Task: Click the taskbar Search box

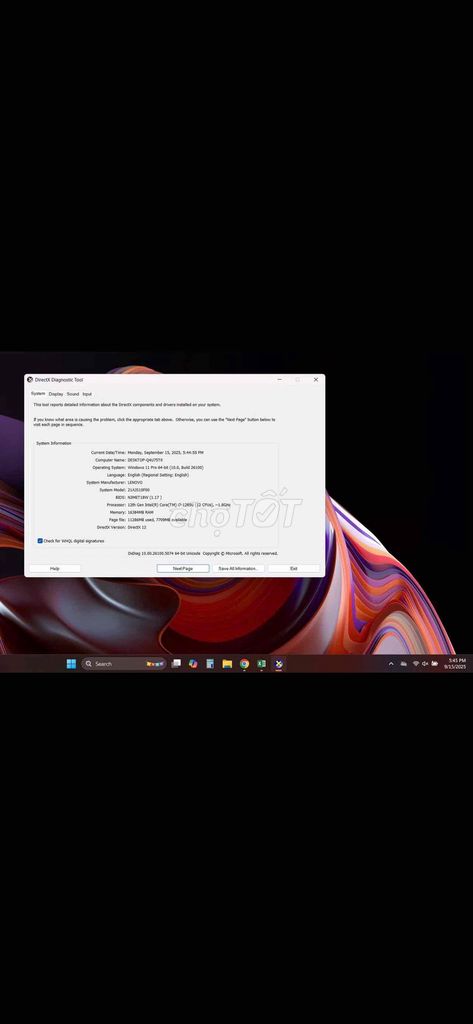Action: click(x=123, y=664)
